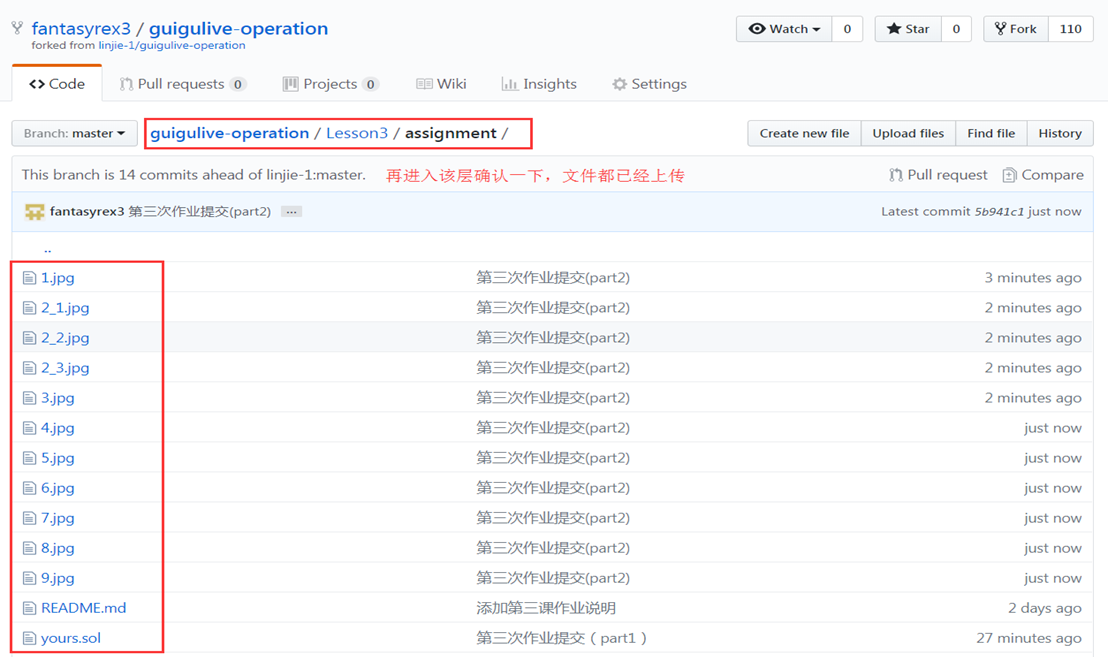Open commit History

coord(1060,133)
